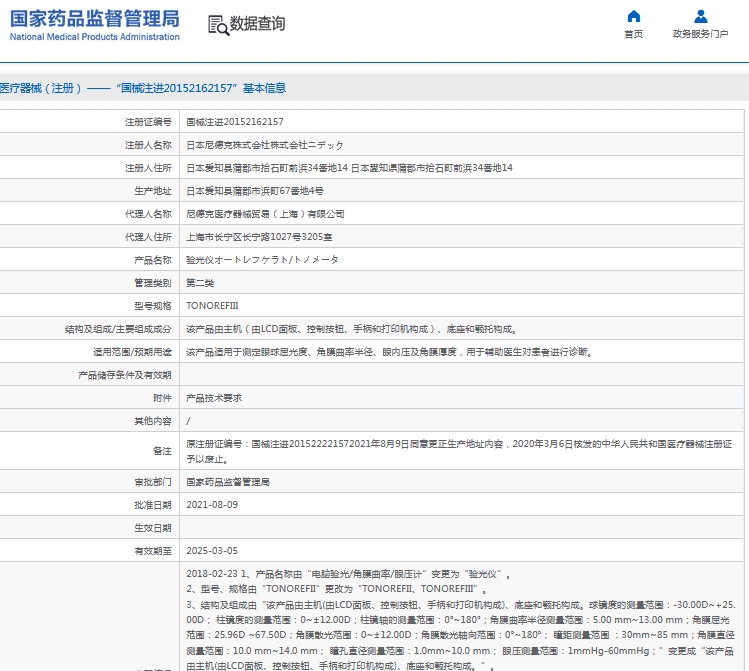Screen dimensions: 749x671
Task: Click the validity date 2025-03-05
Action: point(211,551)
